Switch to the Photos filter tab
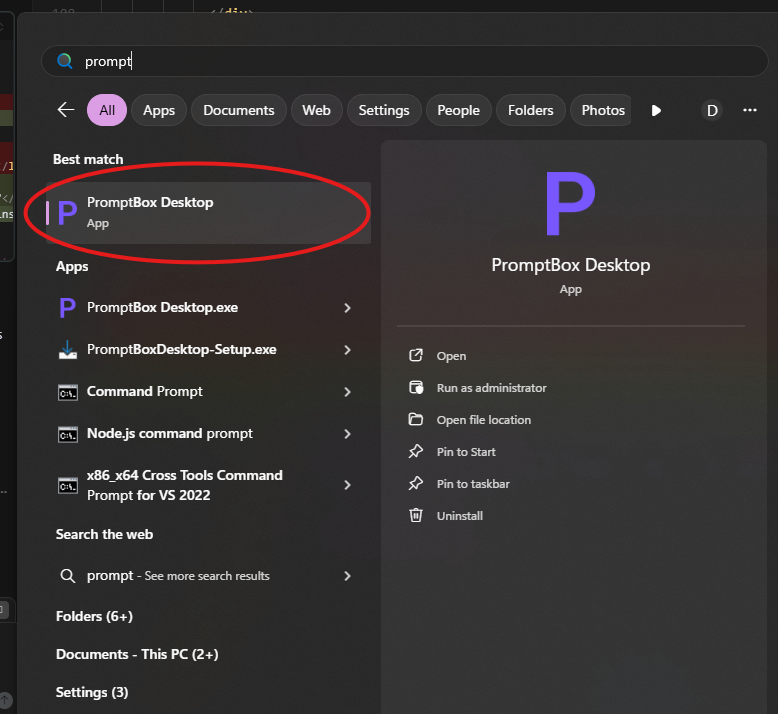The height and width of the screenshot is (714, 778). [x=601, y=110]
